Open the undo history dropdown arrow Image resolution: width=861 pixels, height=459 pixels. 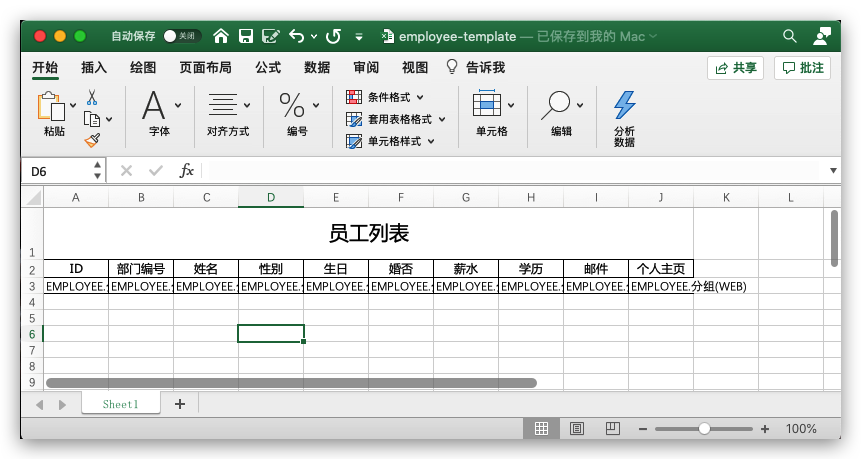tap(314, 37)
